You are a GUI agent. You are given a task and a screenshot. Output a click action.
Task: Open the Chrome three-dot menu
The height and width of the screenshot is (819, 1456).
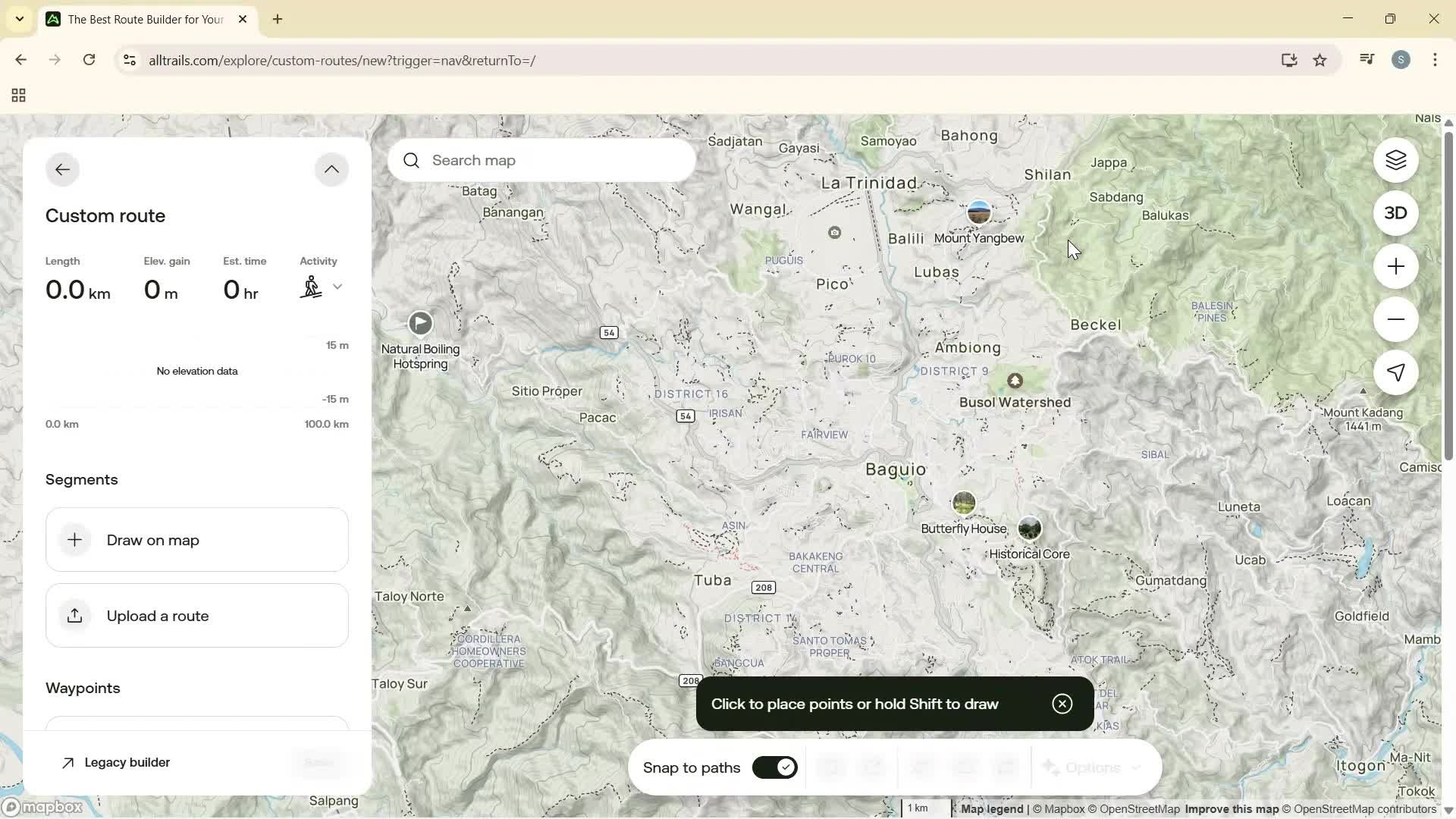point(1435,60)
